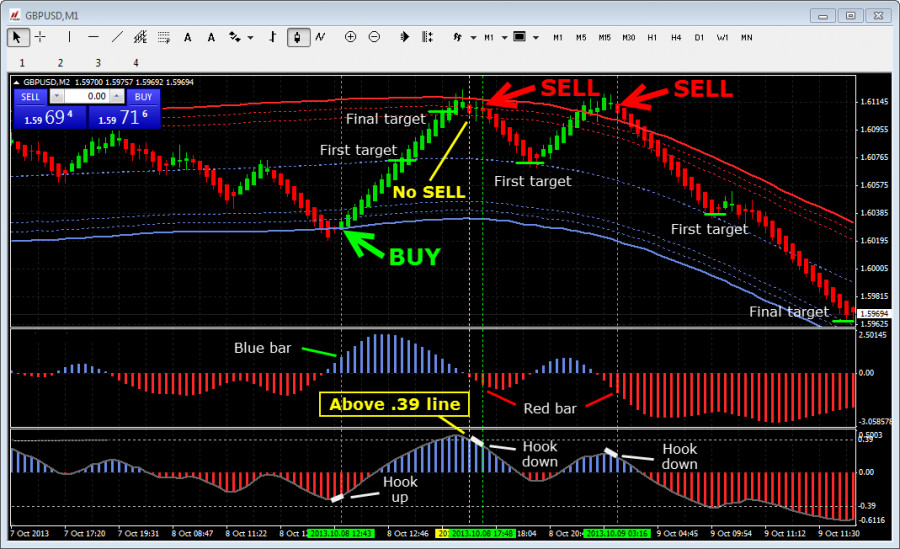Expand the periods dropdown arrow beside M1
The height and width of the screenshot is (549, 900).
[505, 38]
